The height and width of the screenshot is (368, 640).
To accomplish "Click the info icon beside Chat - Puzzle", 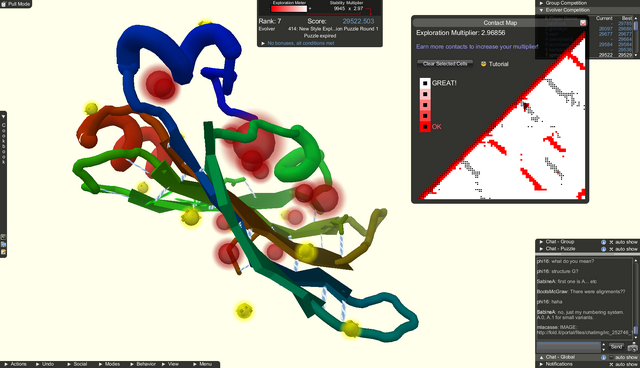I will click(x=603, y=249).
